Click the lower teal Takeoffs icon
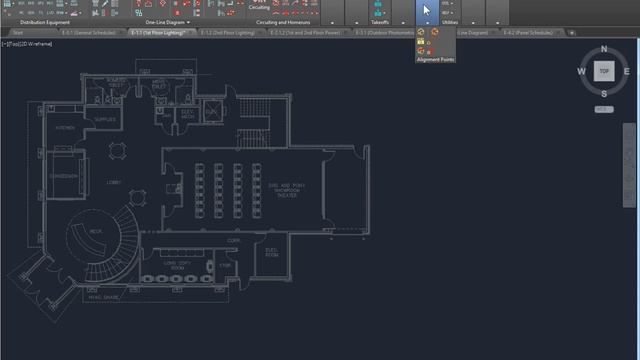 (x=378, y=13)
